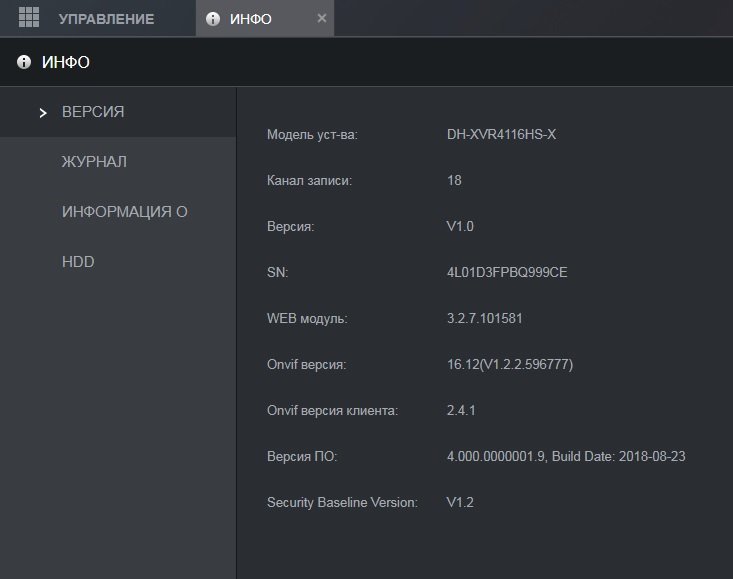Click the firmware version with Build Date value

click(x=565, y=456)
